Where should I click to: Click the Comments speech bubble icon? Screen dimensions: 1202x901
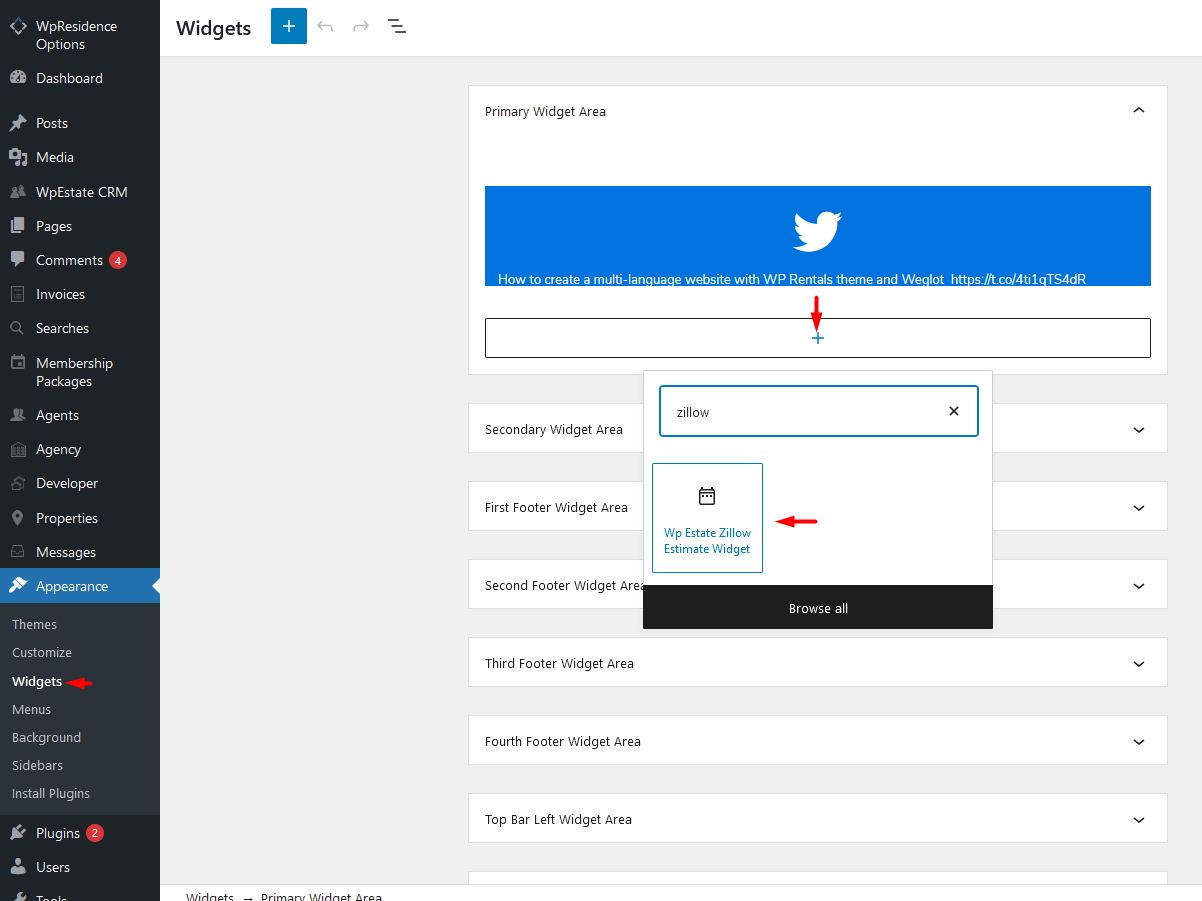pyautogui.click(x=18, y=260)
